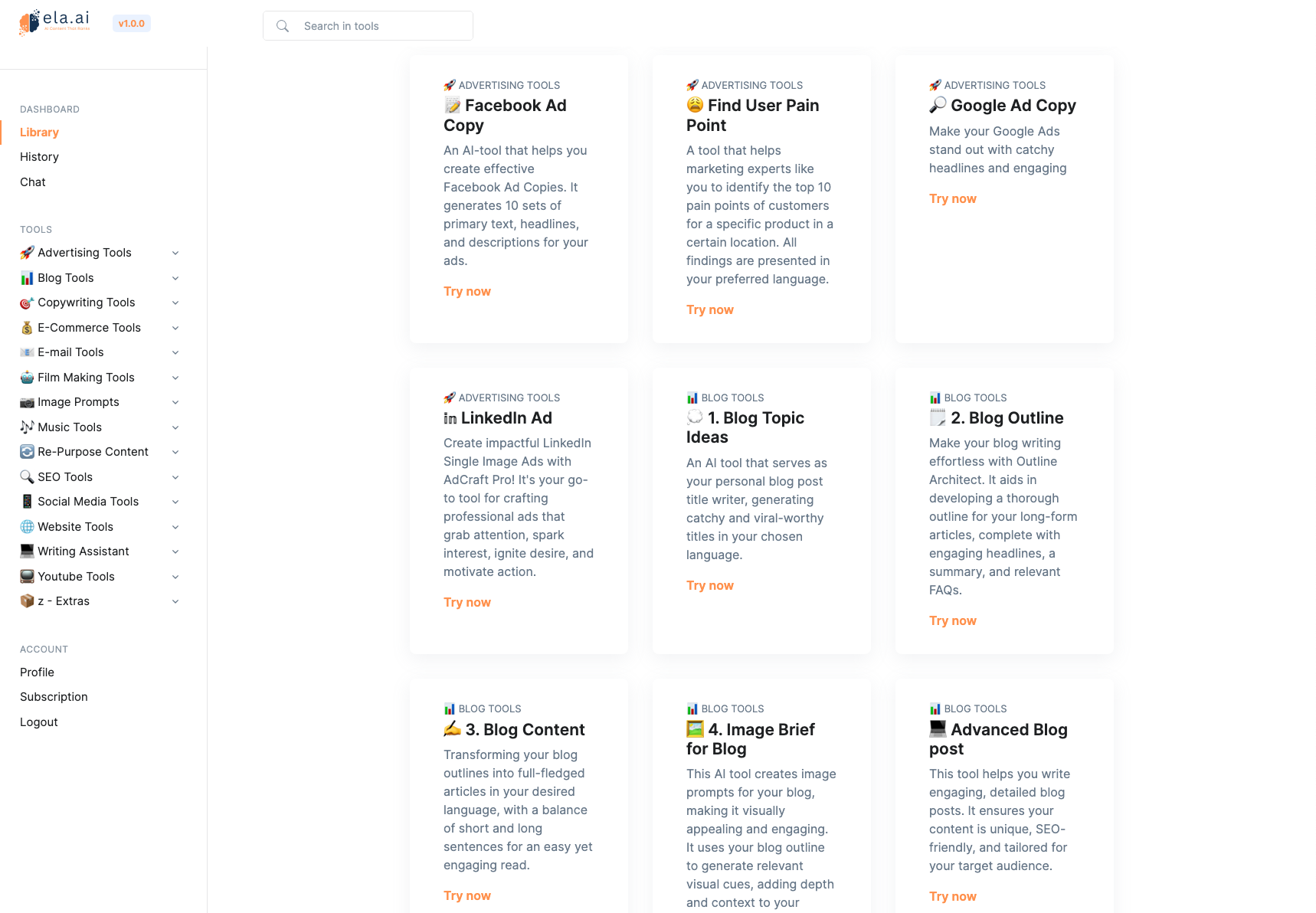1316x913 pixels.
Task: Try now on 3. Blog Content
Action: point(467,896)
